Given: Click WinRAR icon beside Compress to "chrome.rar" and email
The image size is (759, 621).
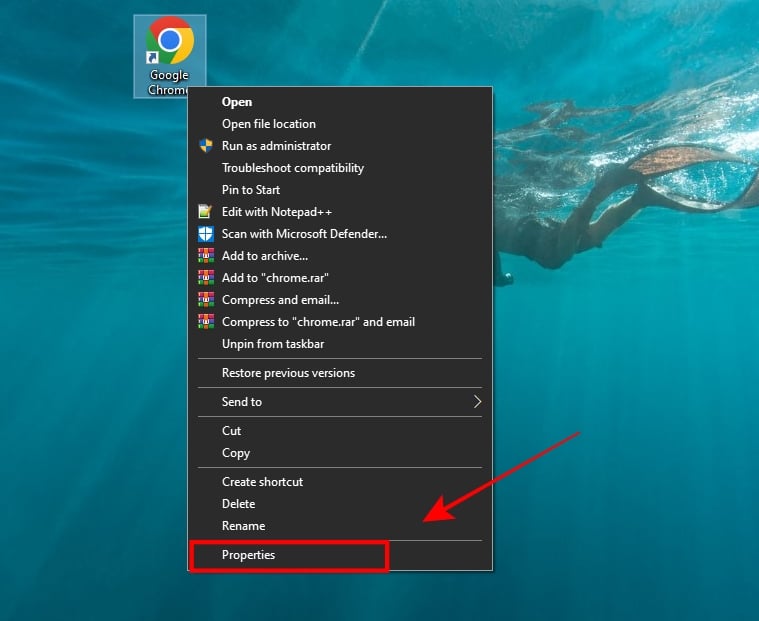Looking at the screenshot, I should 206,322.
